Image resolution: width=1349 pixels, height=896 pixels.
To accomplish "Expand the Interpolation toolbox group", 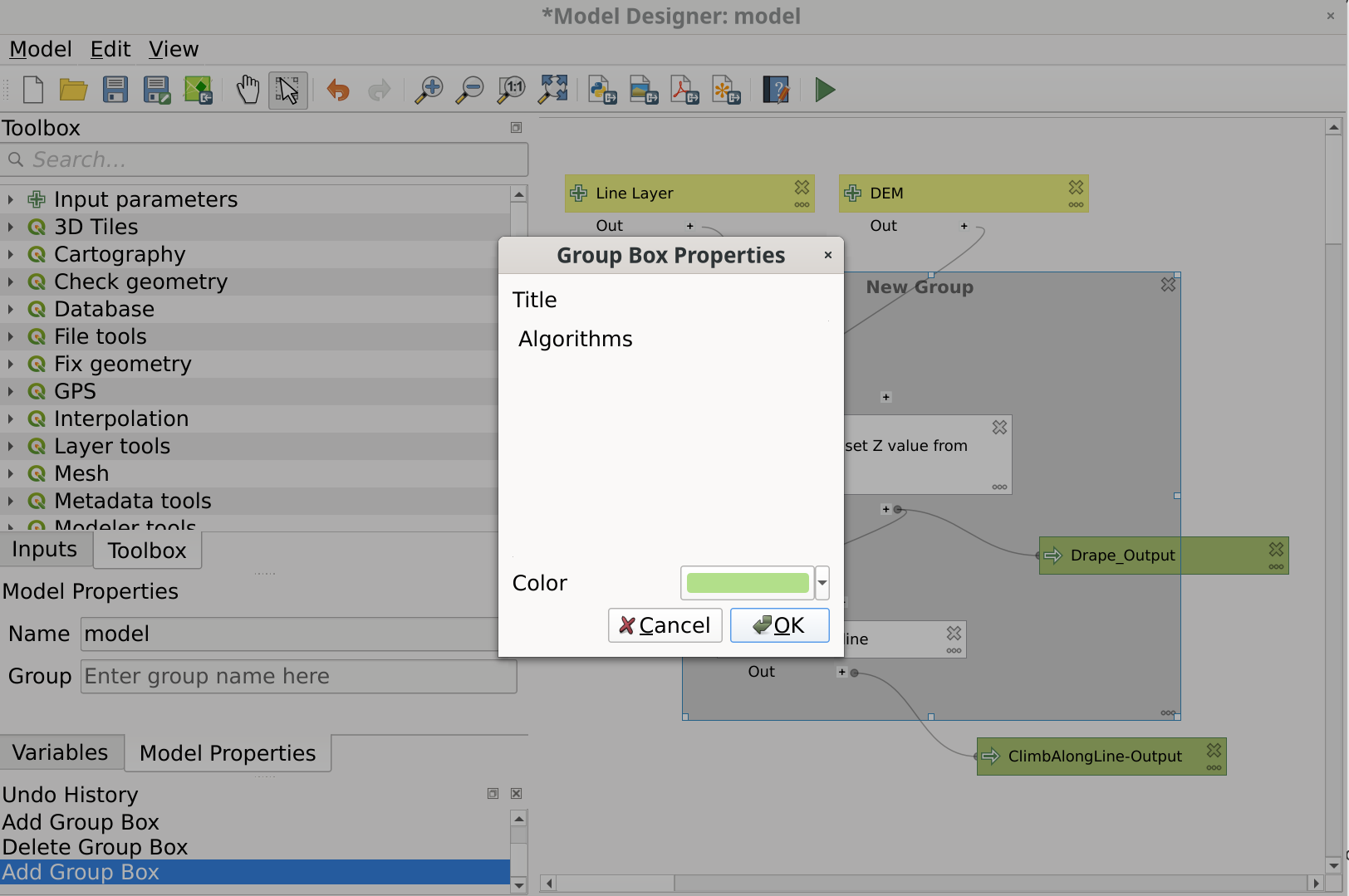I will (x=10, y=419).
